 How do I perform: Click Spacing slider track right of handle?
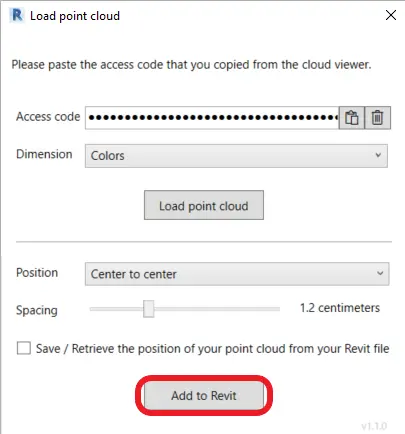pos(217,309)
